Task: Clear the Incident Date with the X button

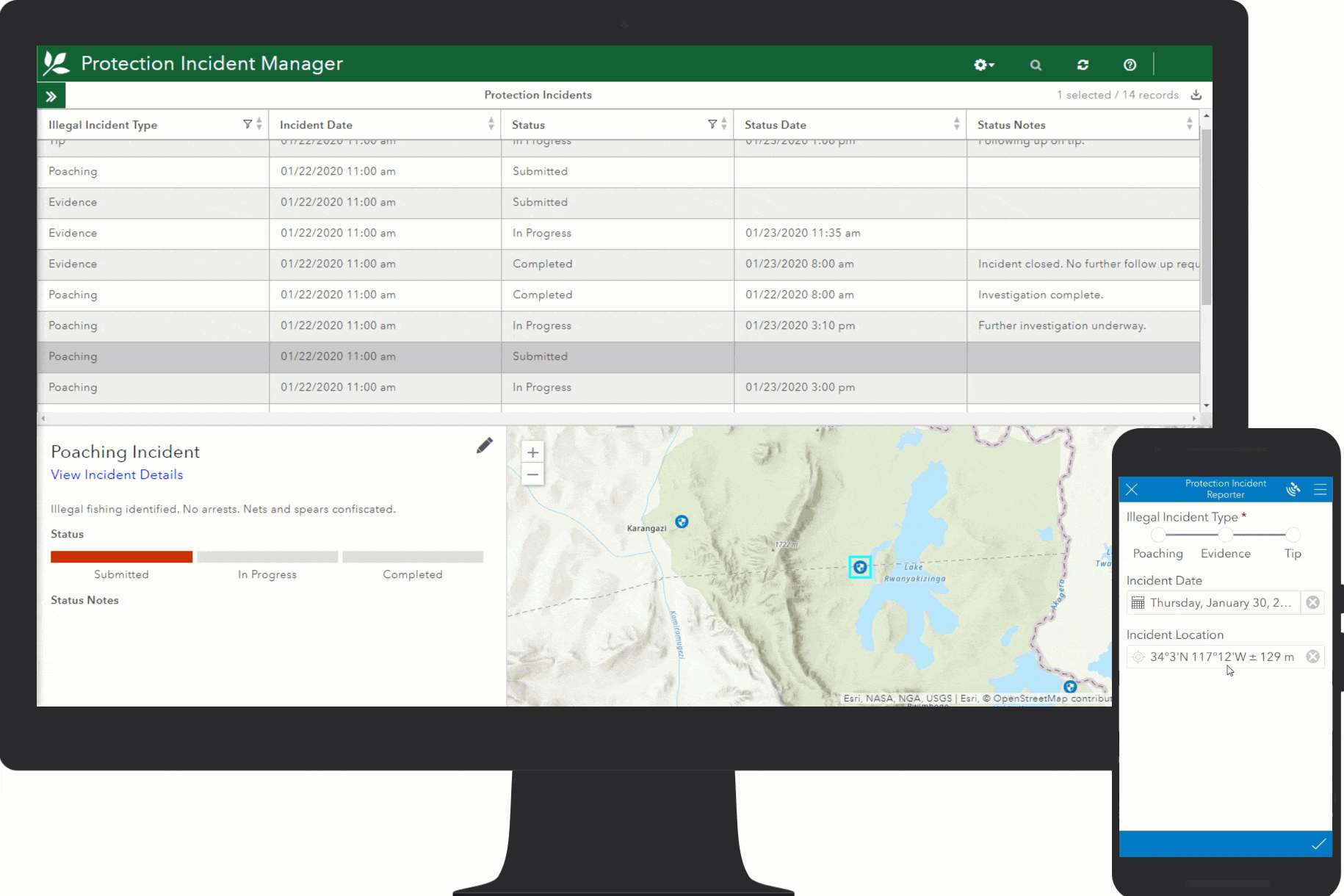Action: pyautogui.click(x=1313, y=602)
